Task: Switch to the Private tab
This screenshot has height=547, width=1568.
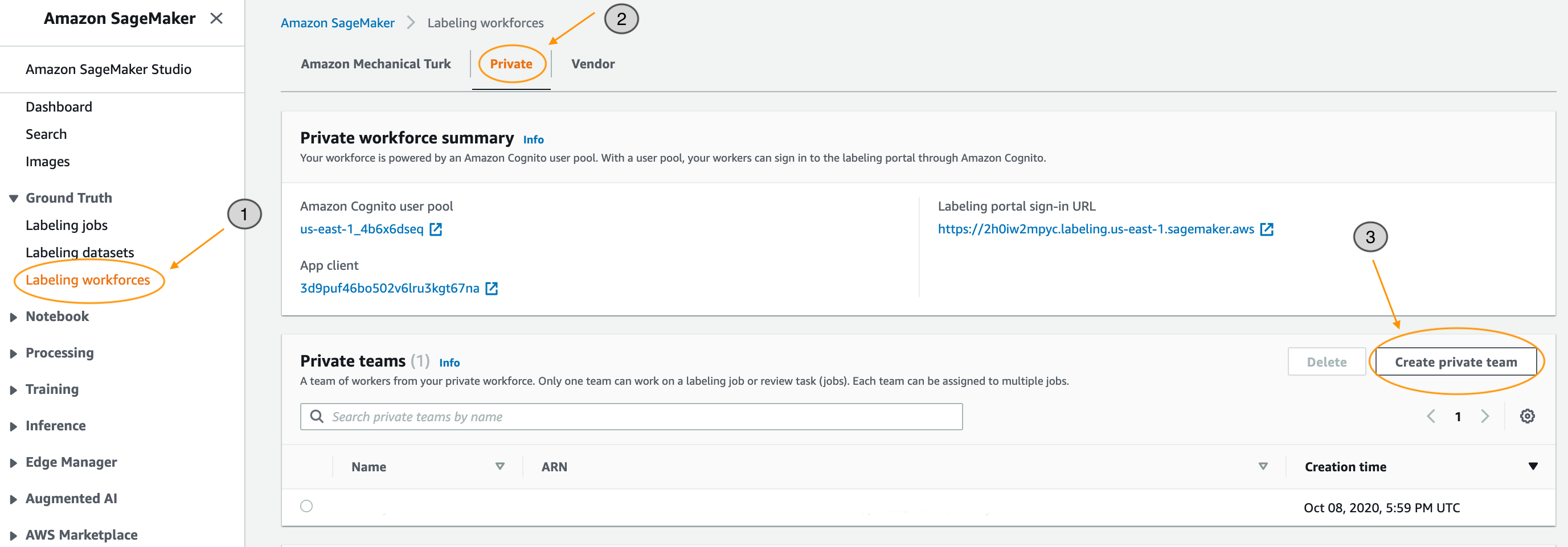Action: 511,64
